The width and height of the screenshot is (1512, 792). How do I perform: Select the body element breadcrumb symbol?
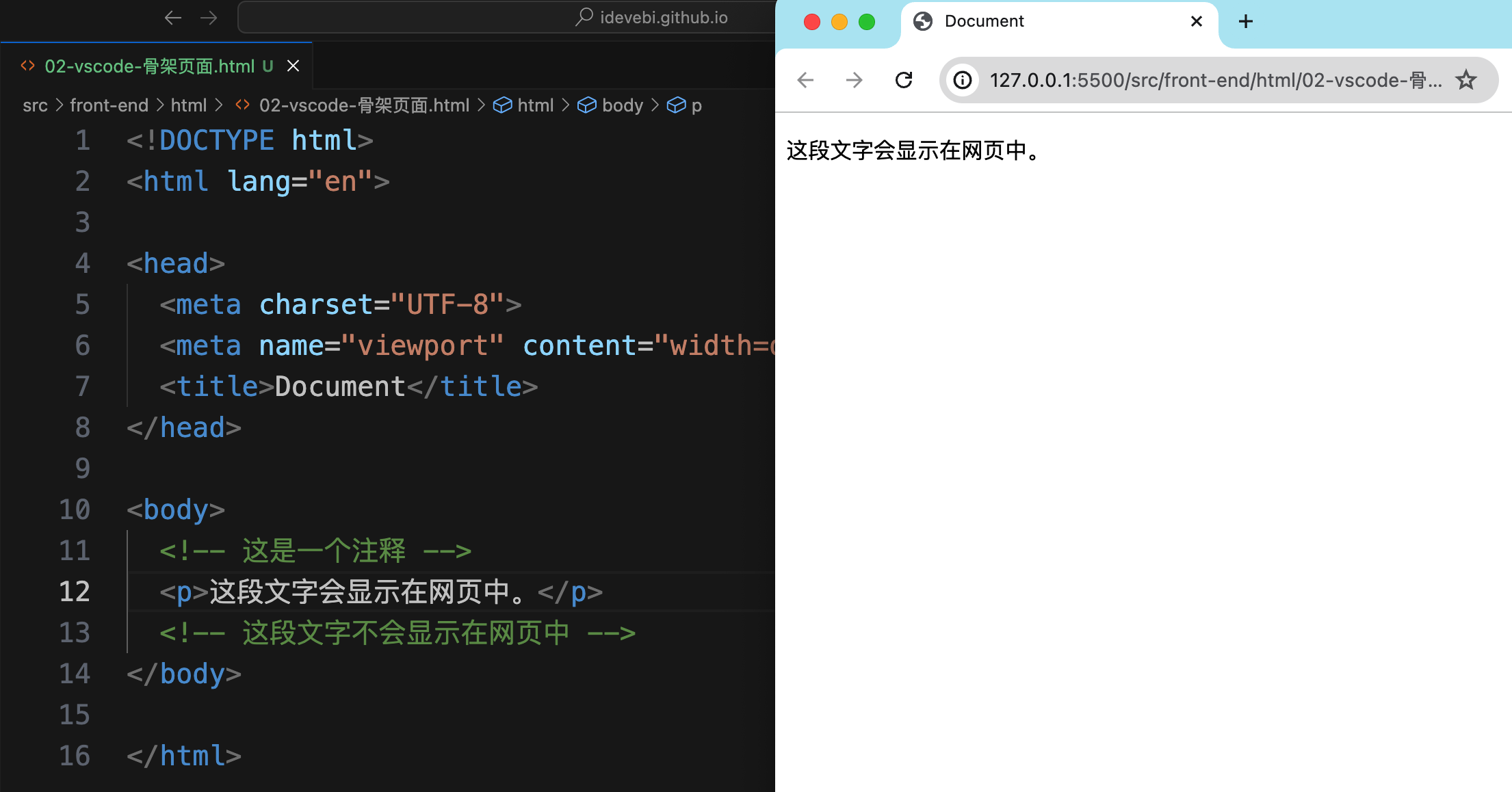[610, 105]
